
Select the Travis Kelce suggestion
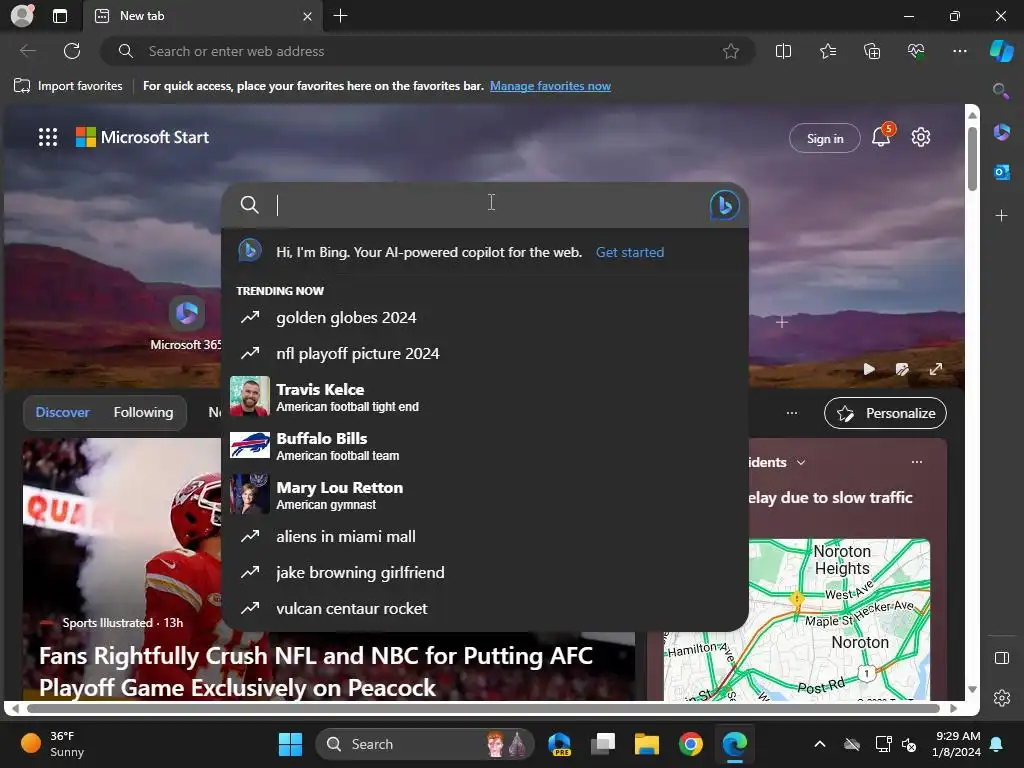pos(485,396)
